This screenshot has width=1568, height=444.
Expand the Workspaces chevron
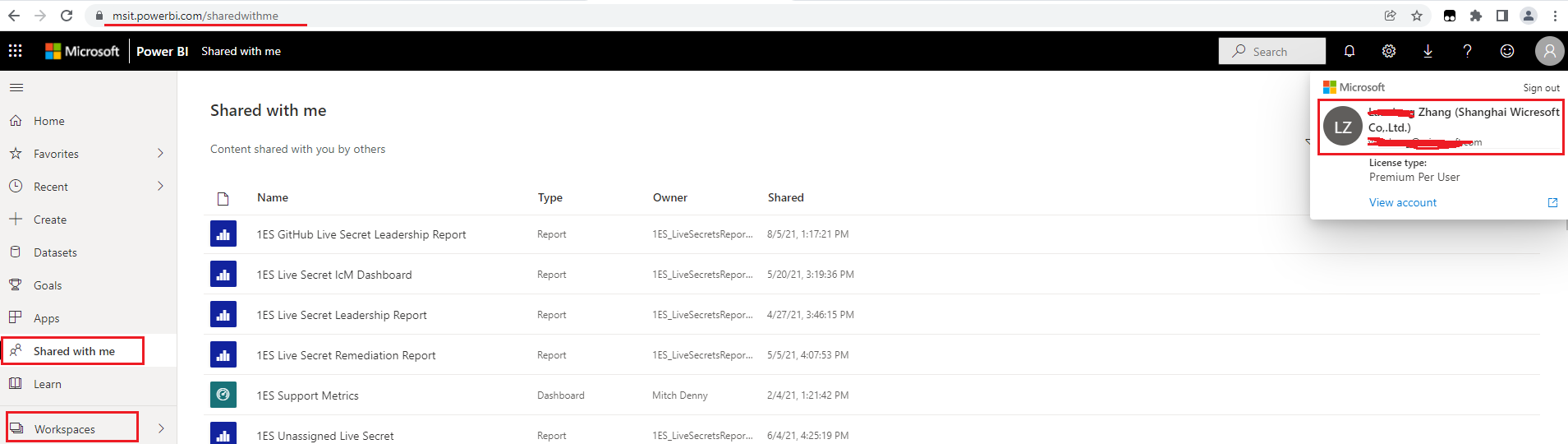coord(161,428)
